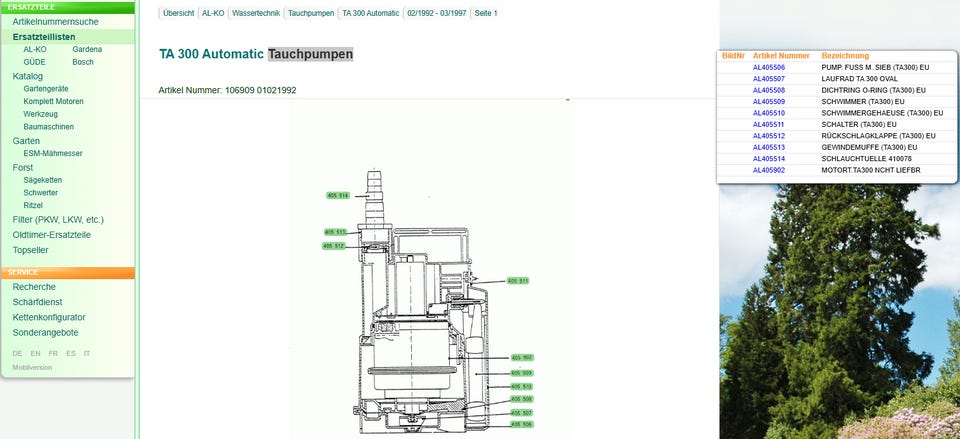Open the Bosch spare parts list
This screenshot has width=960, height=439.
pos(83,62)
